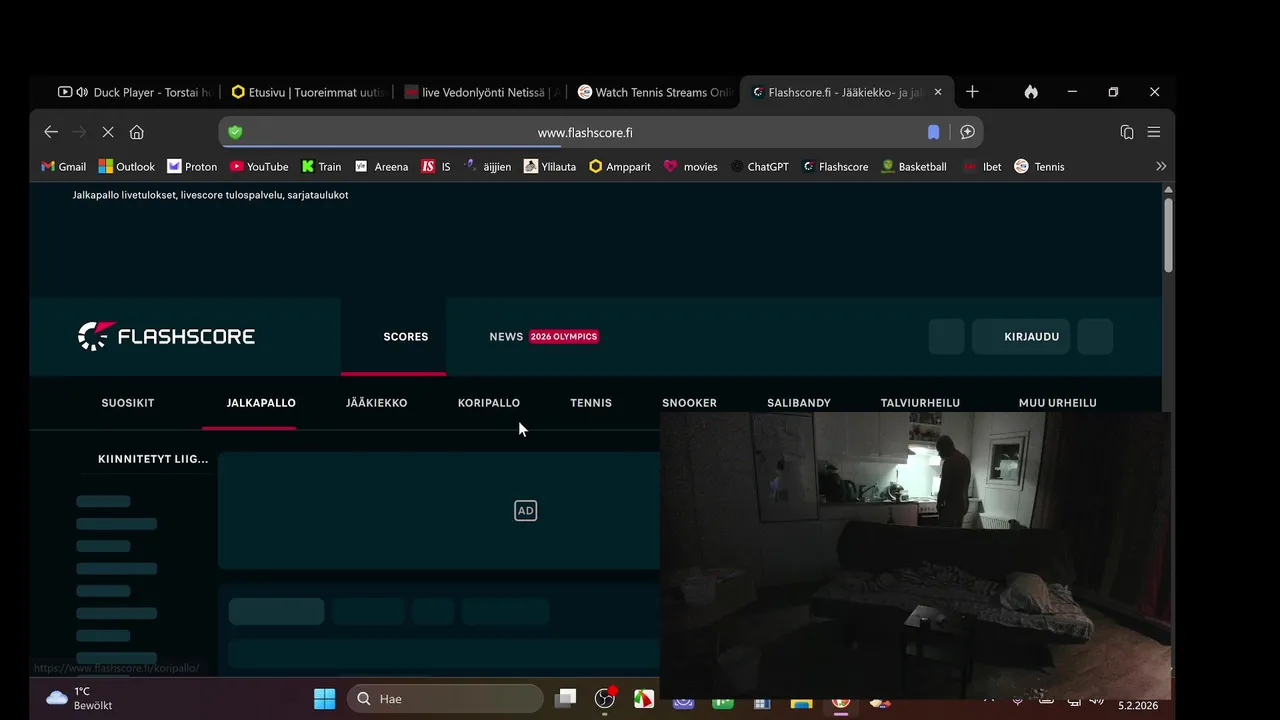Open the IS bookmark

[x=436, y=167]
